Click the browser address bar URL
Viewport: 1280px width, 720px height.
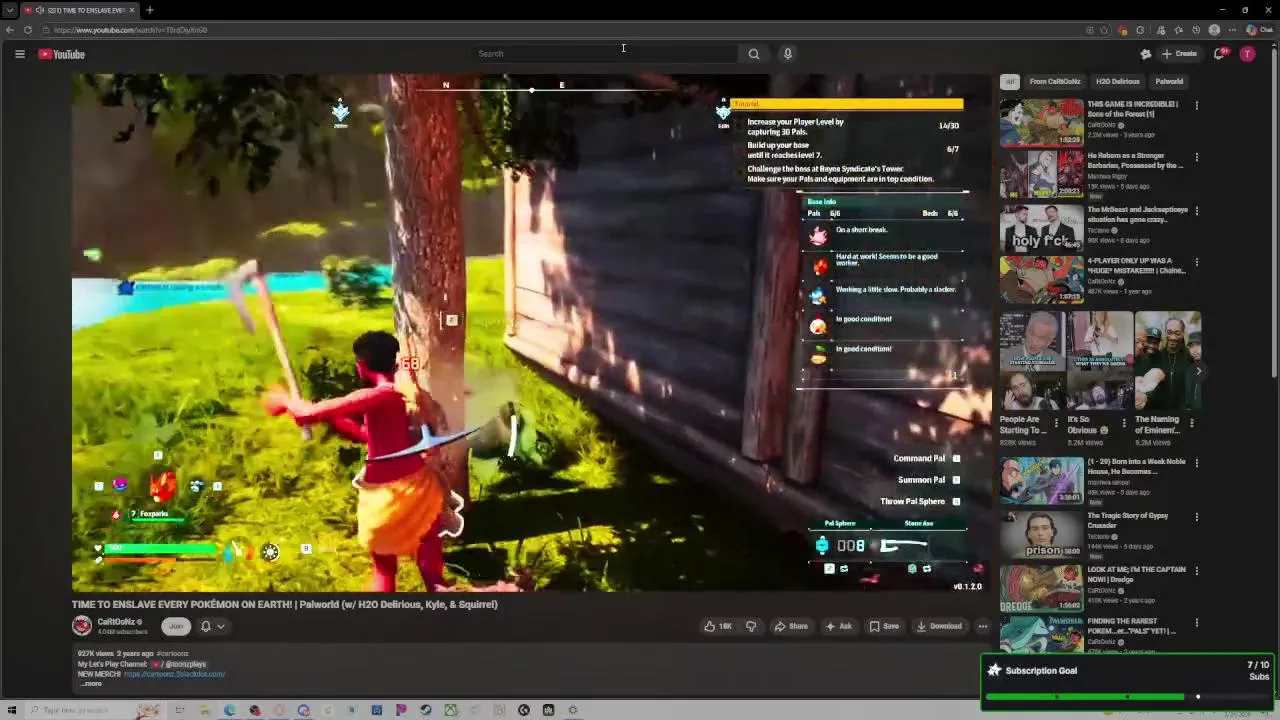[x=131, y=30]
